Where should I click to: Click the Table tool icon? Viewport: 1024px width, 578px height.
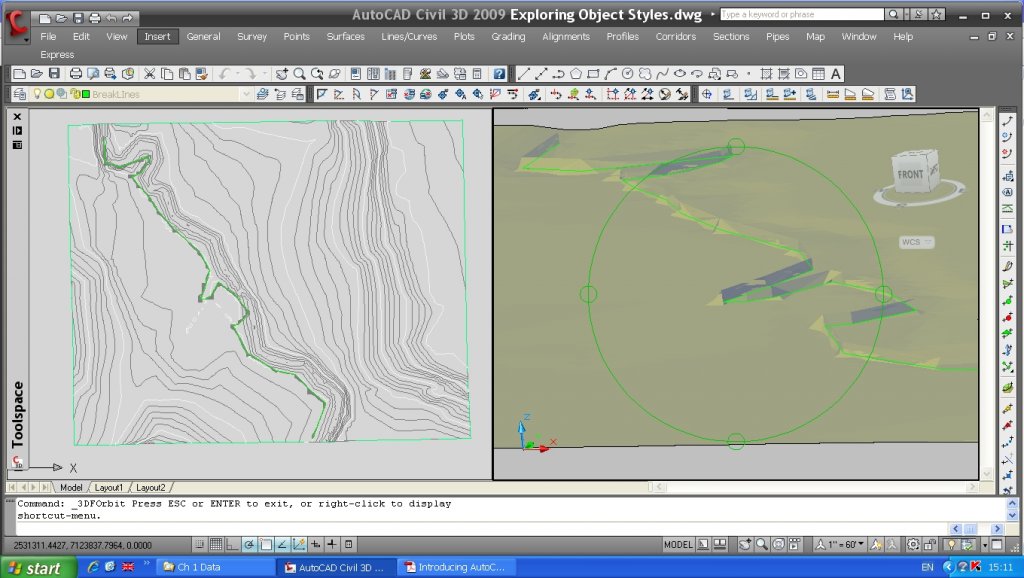click(x=818, y=74)
